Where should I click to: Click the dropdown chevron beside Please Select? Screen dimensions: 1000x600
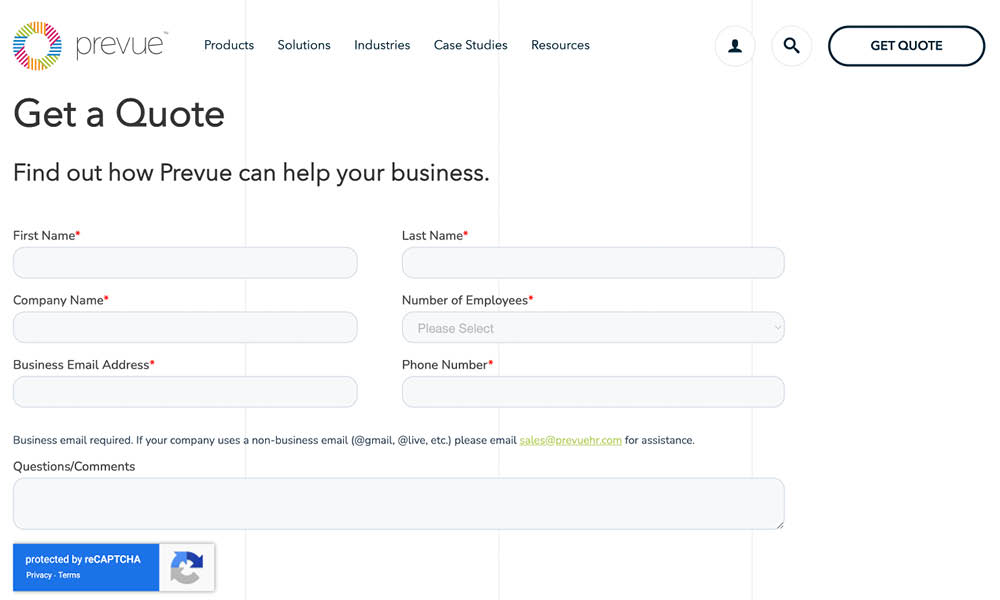(x=776, y=327)
